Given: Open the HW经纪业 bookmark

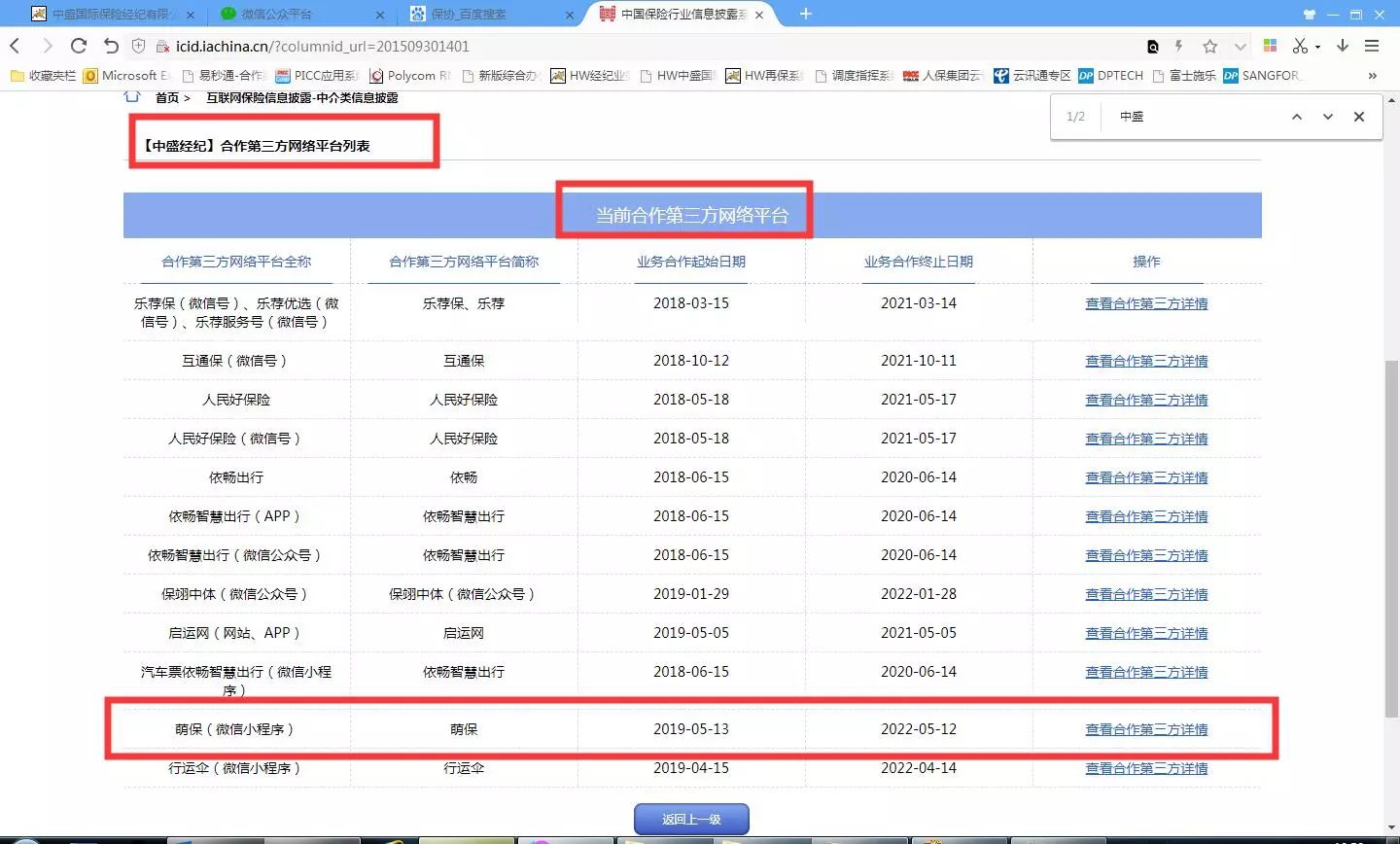Looking at the screenshot, I should pos(590,75).
